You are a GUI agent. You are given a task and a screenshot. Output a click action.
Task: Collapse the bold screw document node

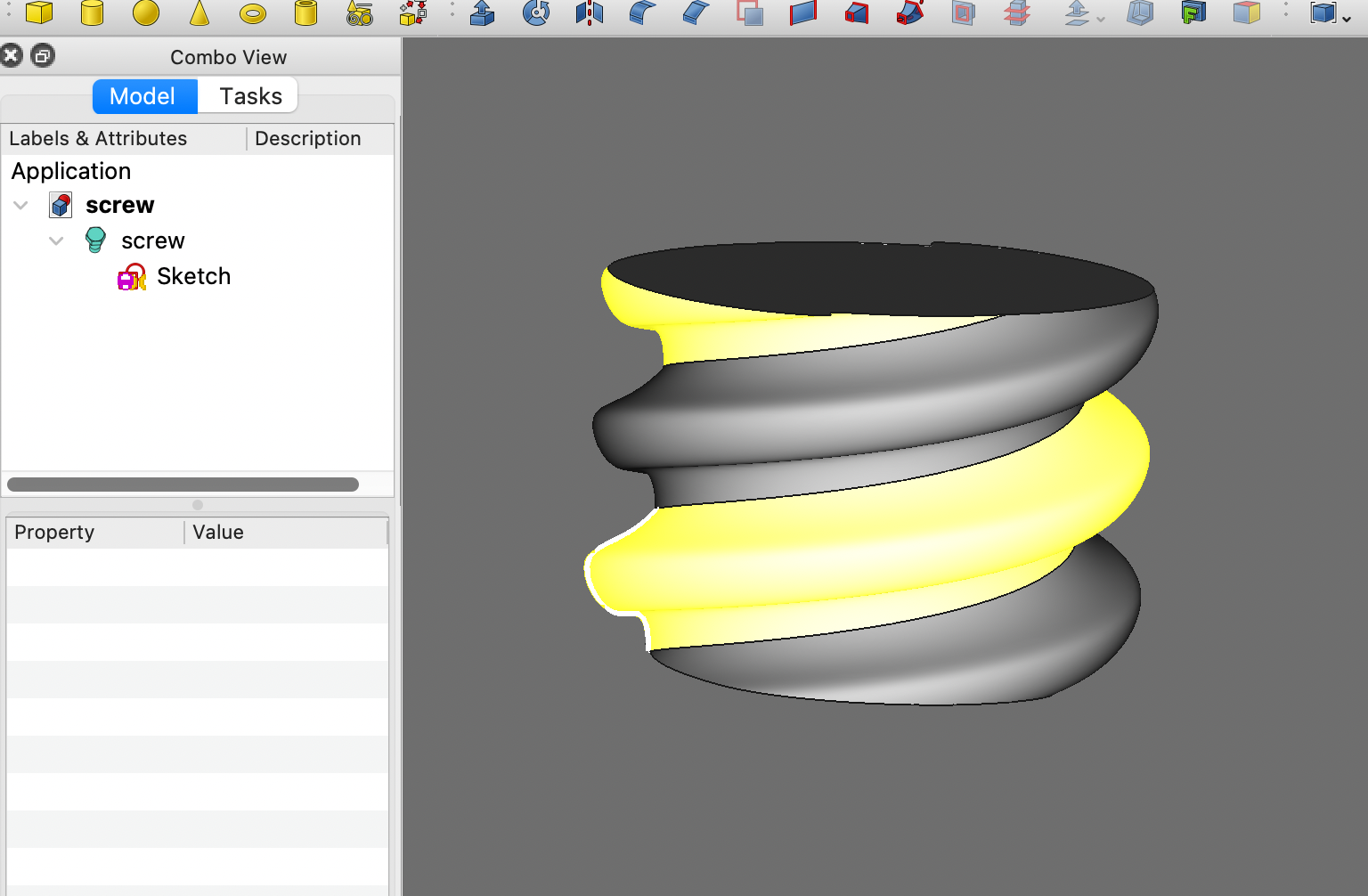tap(20, 206)
